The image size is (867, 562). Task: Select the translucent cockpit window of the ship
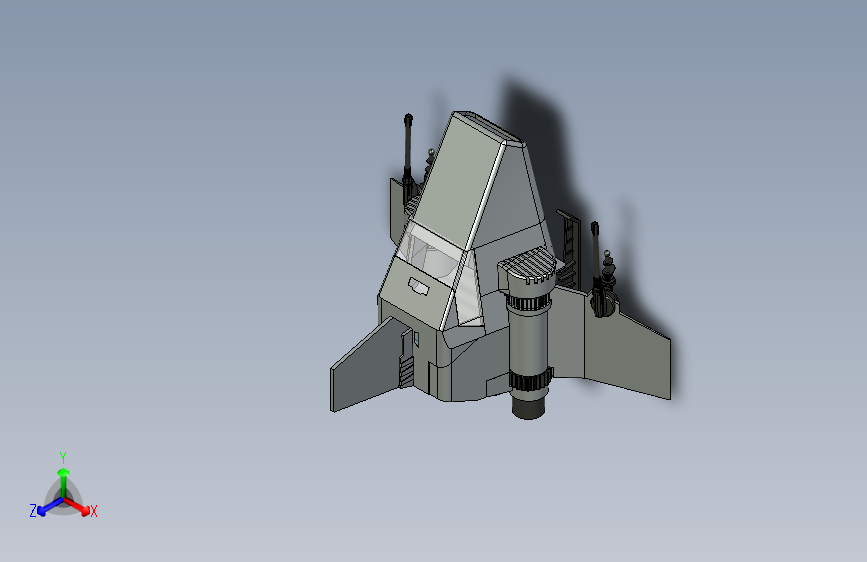click(432, 254)
